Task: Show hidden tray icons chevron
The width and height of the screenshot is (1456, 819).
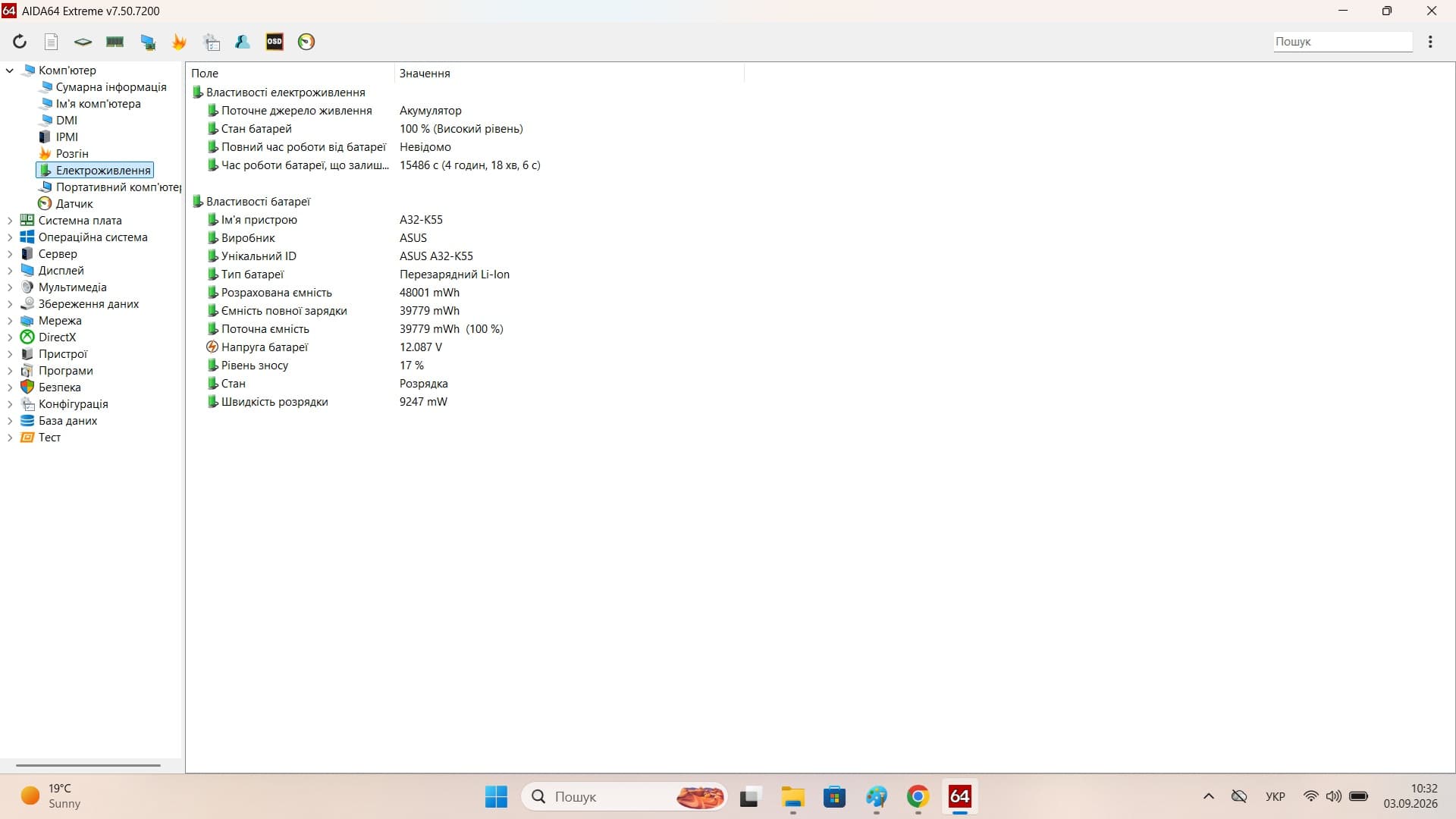Action: coord(1209,796)
